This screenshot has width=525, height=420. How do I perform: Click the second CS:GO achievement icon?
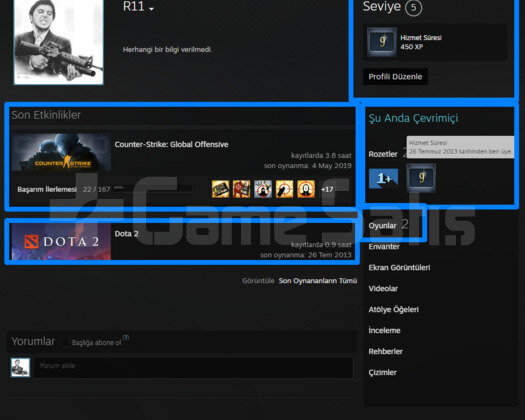[242, 189]
